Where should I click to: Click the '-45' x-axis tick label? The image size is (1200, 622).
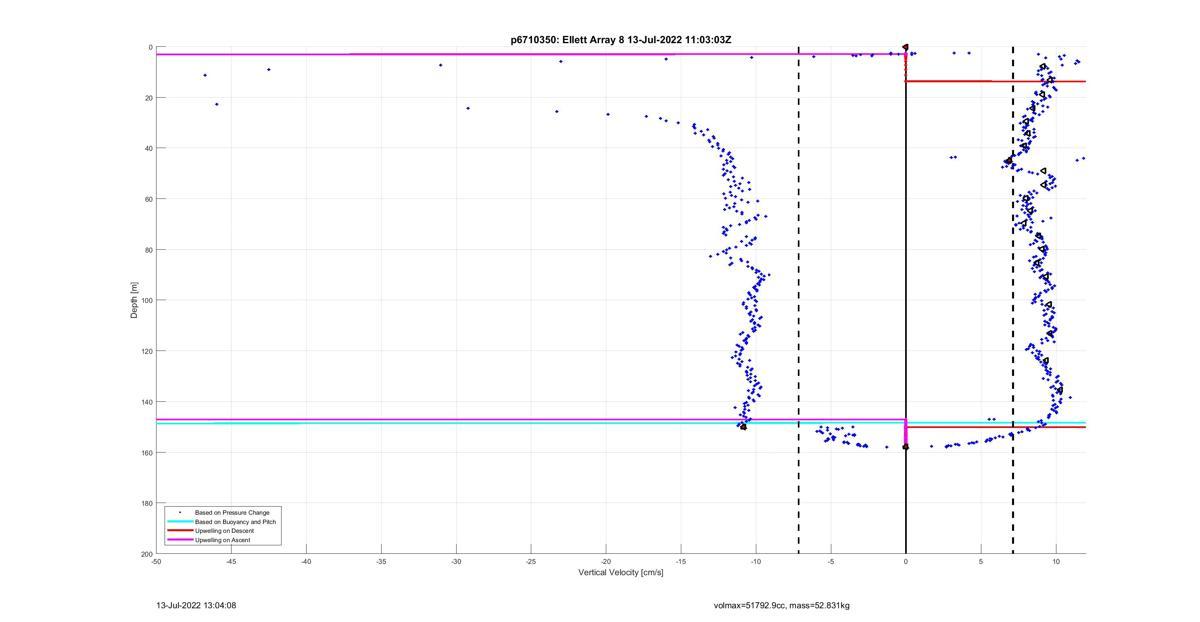pyautogui.click(x=231, y=561)
